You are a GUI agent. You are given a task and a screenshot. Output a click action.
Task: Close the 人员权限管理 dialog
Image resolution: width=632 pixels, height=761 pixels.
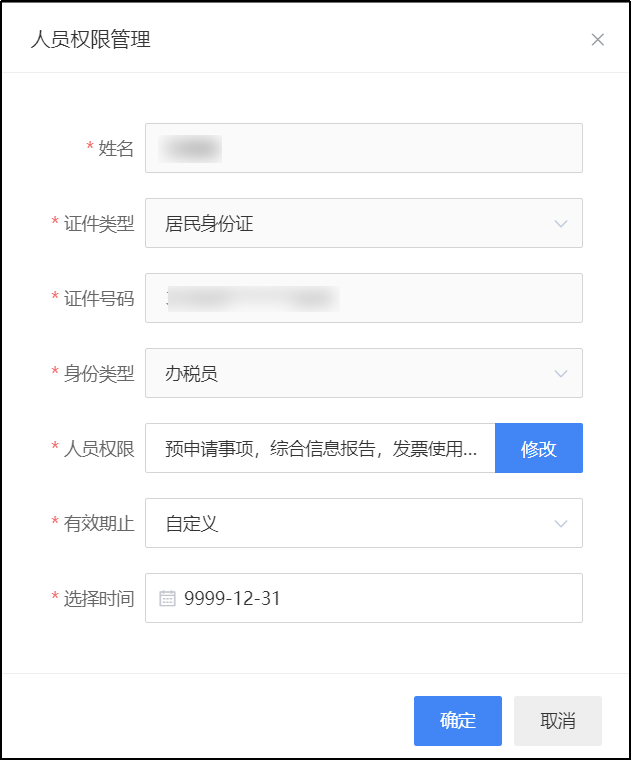(598, 40)
